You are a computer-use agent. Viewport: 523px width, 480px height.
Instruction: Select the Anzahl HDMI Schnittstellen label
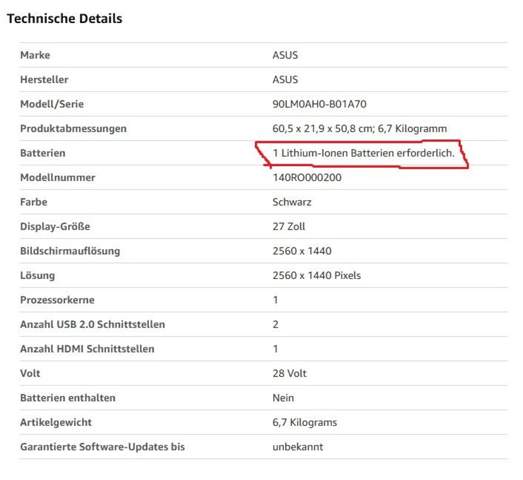[x=87, y=349]
